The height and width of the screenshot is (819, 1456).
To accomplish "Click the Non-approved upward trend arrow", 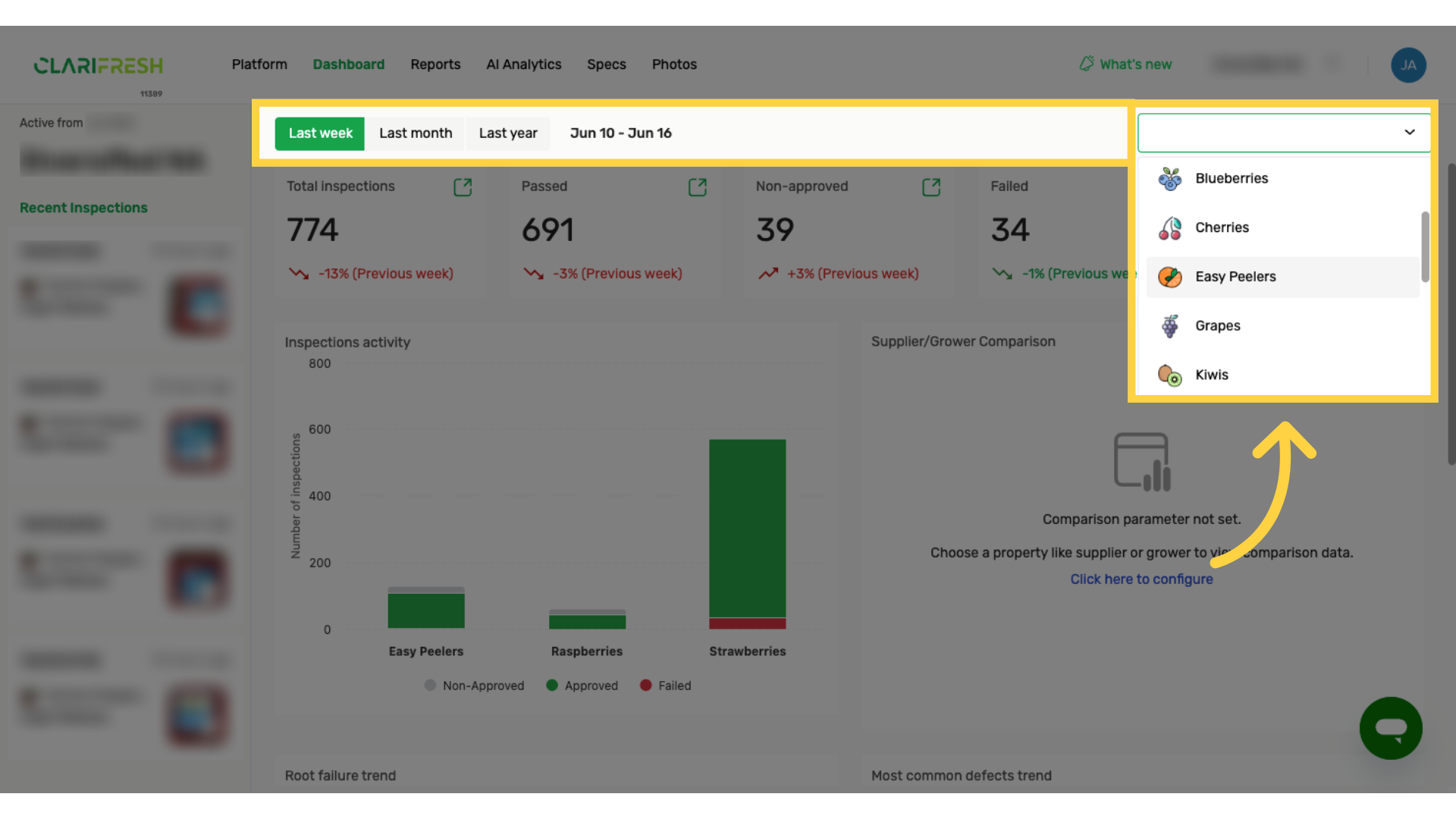I will 768,274.
